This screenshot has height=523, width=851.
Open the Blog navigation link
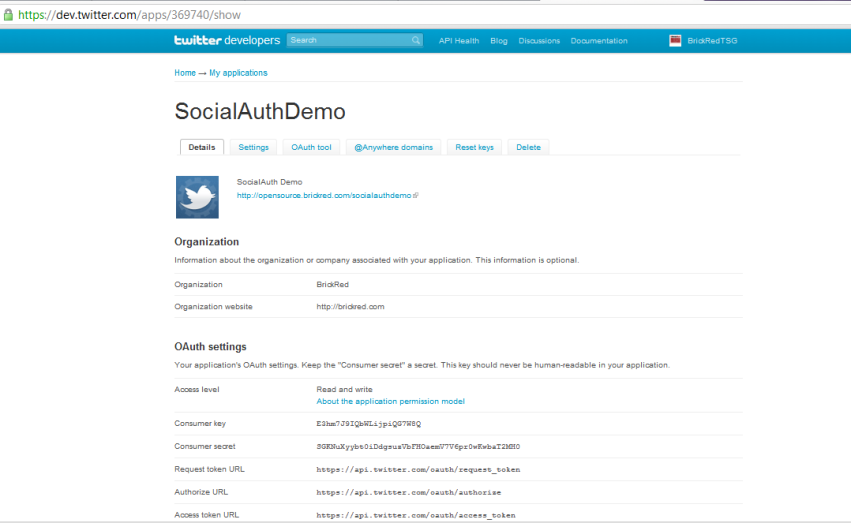tap(499, 41)
